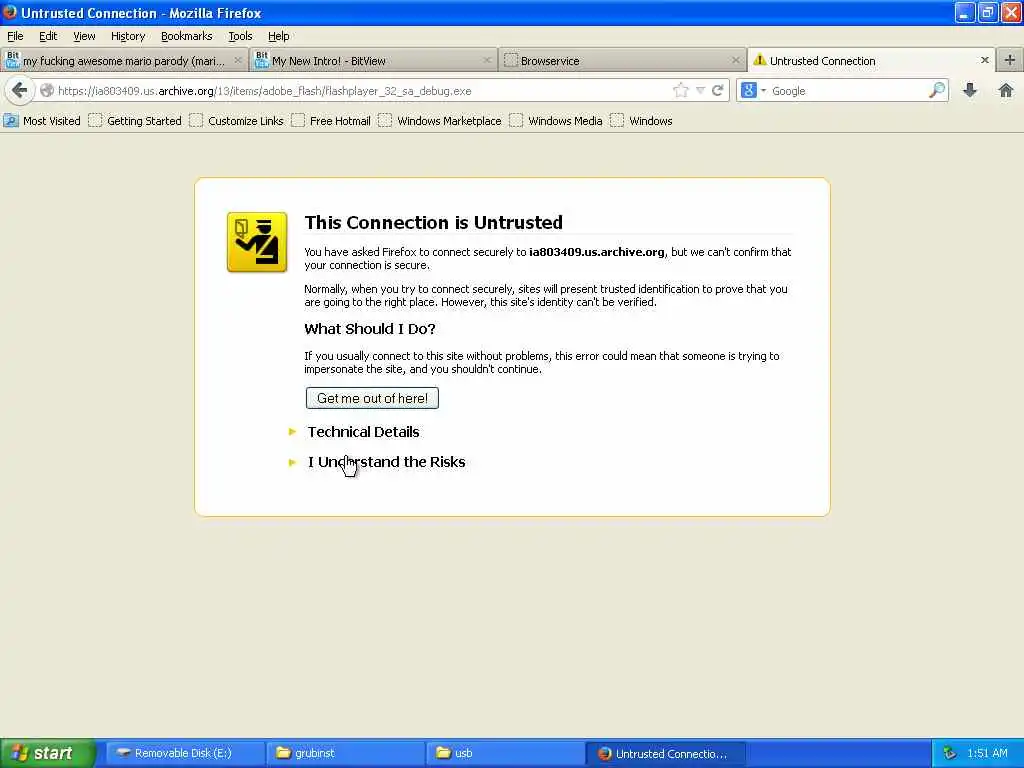Open the History menu
1024x768 pixels.
128,36
